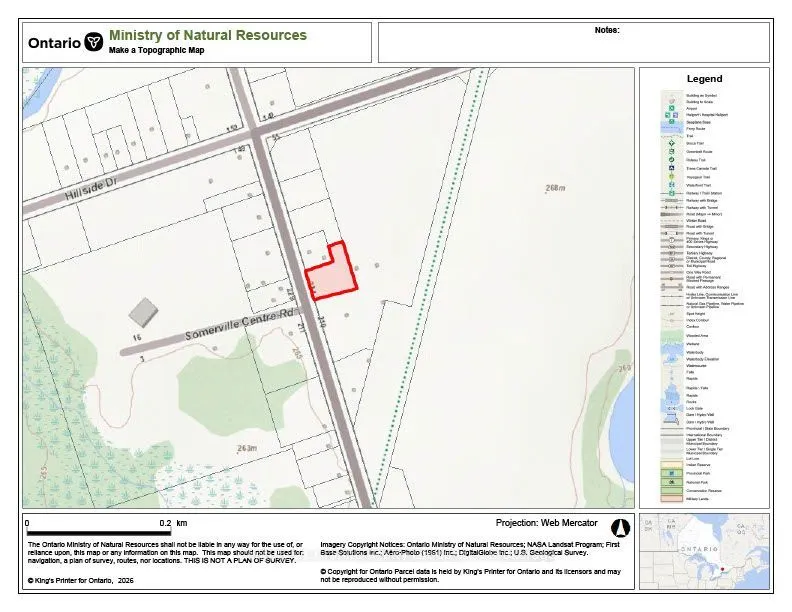Click the Lock Gate legend symbol
792x612 pixels.
672,409
